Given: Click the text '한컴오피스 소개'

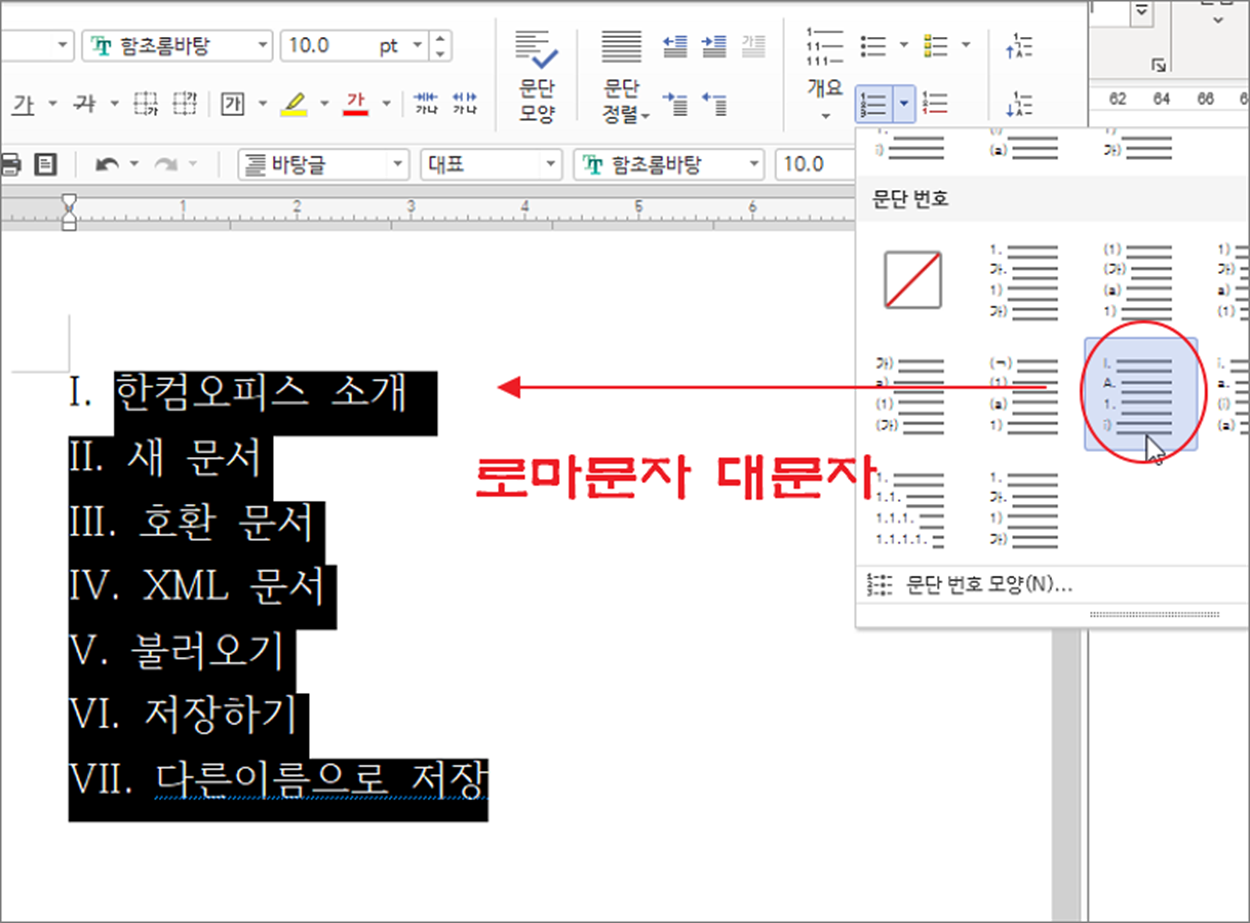Looking at the screenshot, I should point(262,392).
